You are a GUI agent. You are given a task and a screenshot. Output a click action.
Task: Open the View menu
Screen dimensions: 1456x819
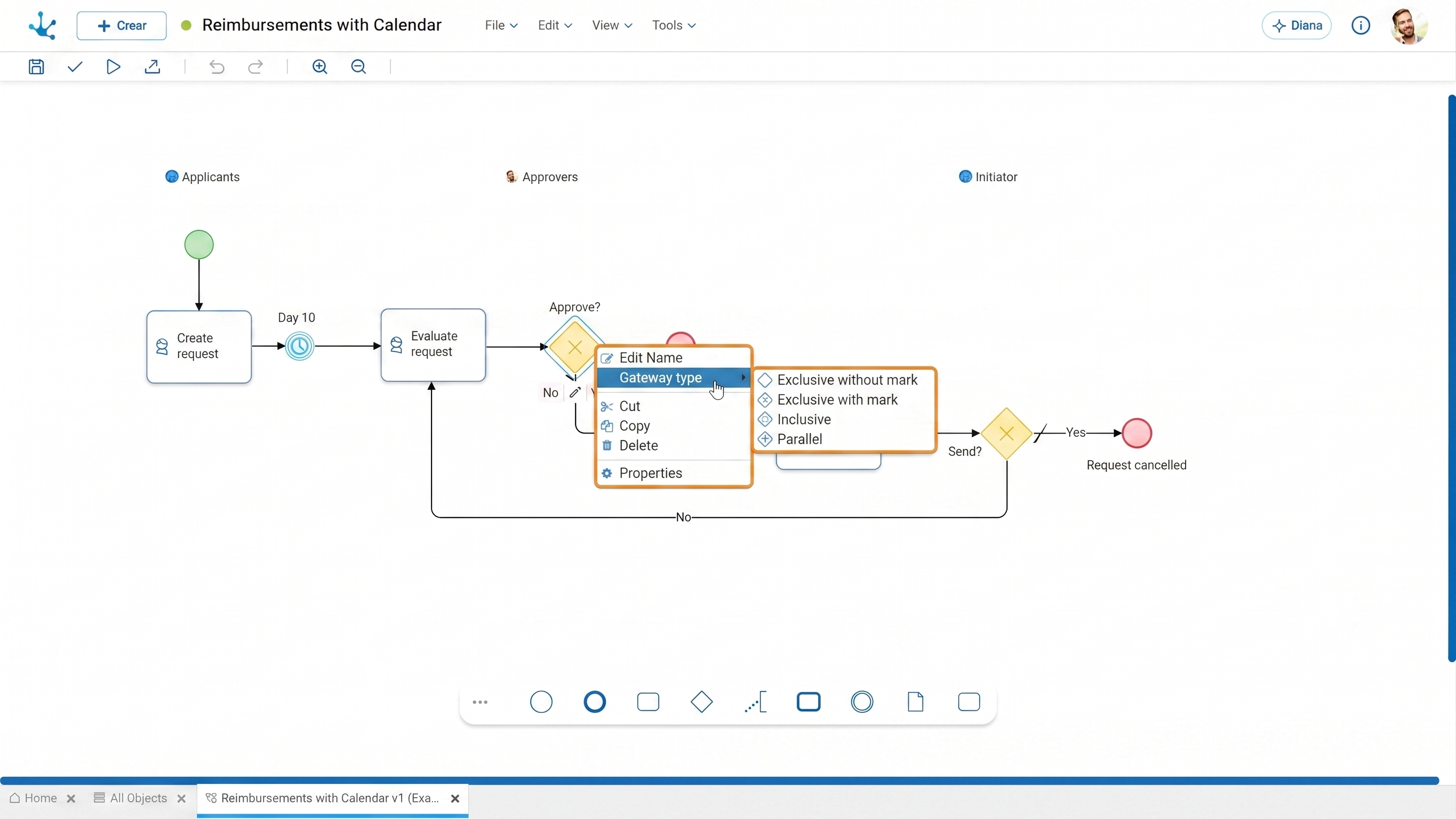pyautogui.click(x=612, y=26)
